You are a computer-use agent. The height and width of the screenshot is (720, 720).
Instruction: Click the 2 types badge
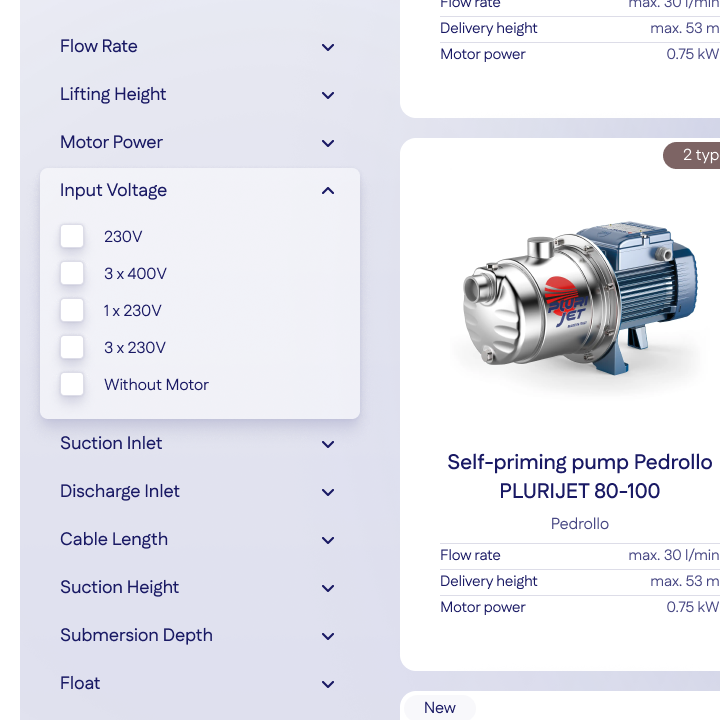pos(692,155)
